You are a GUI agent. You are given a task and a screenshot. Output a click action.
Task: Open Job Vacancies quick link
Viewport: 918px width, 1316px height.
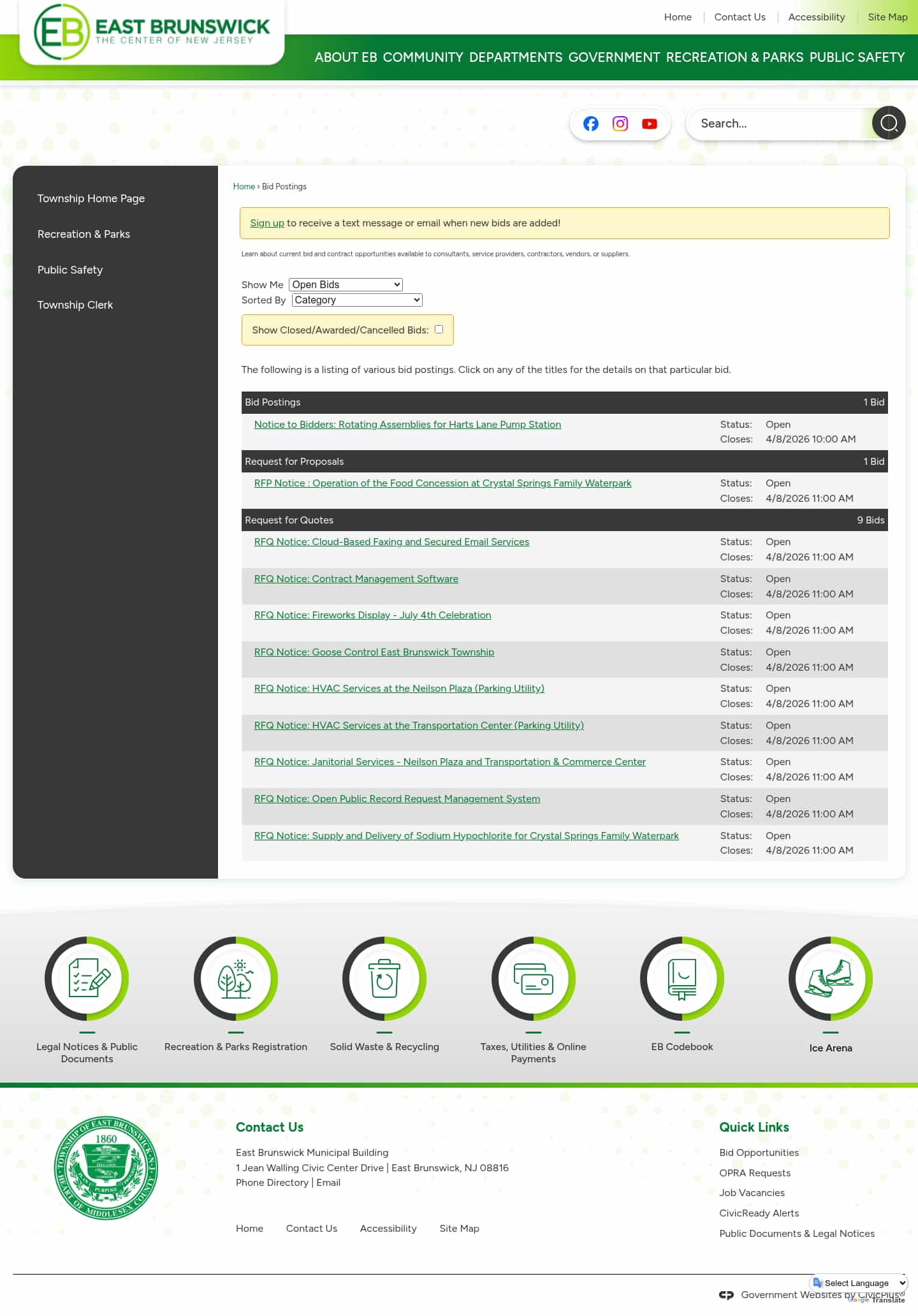752,1193
